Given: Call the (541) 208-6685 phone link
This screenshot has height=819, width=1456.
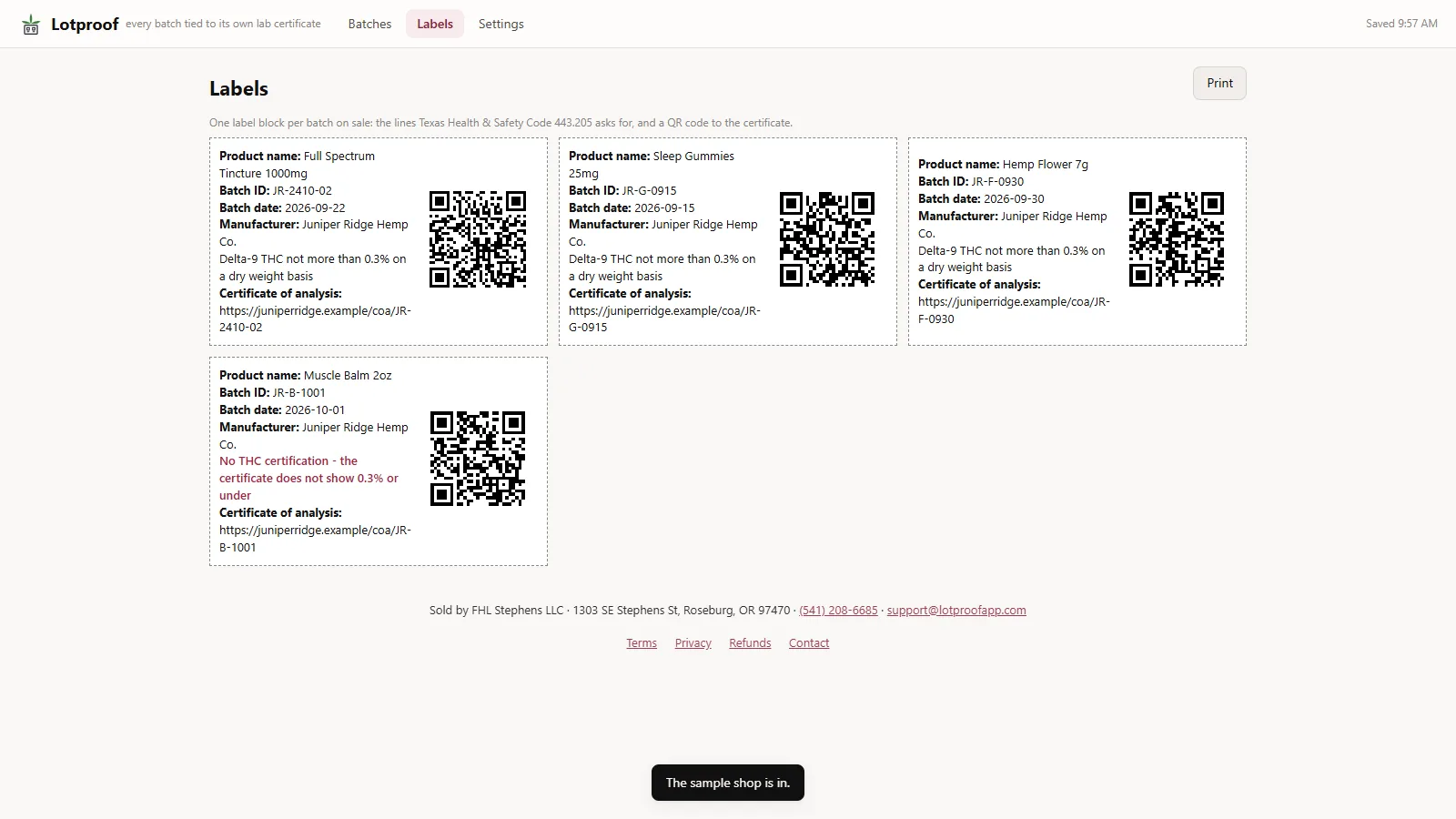Looking at the screenshot, I should pyautogui.click(x=838, y=611).
